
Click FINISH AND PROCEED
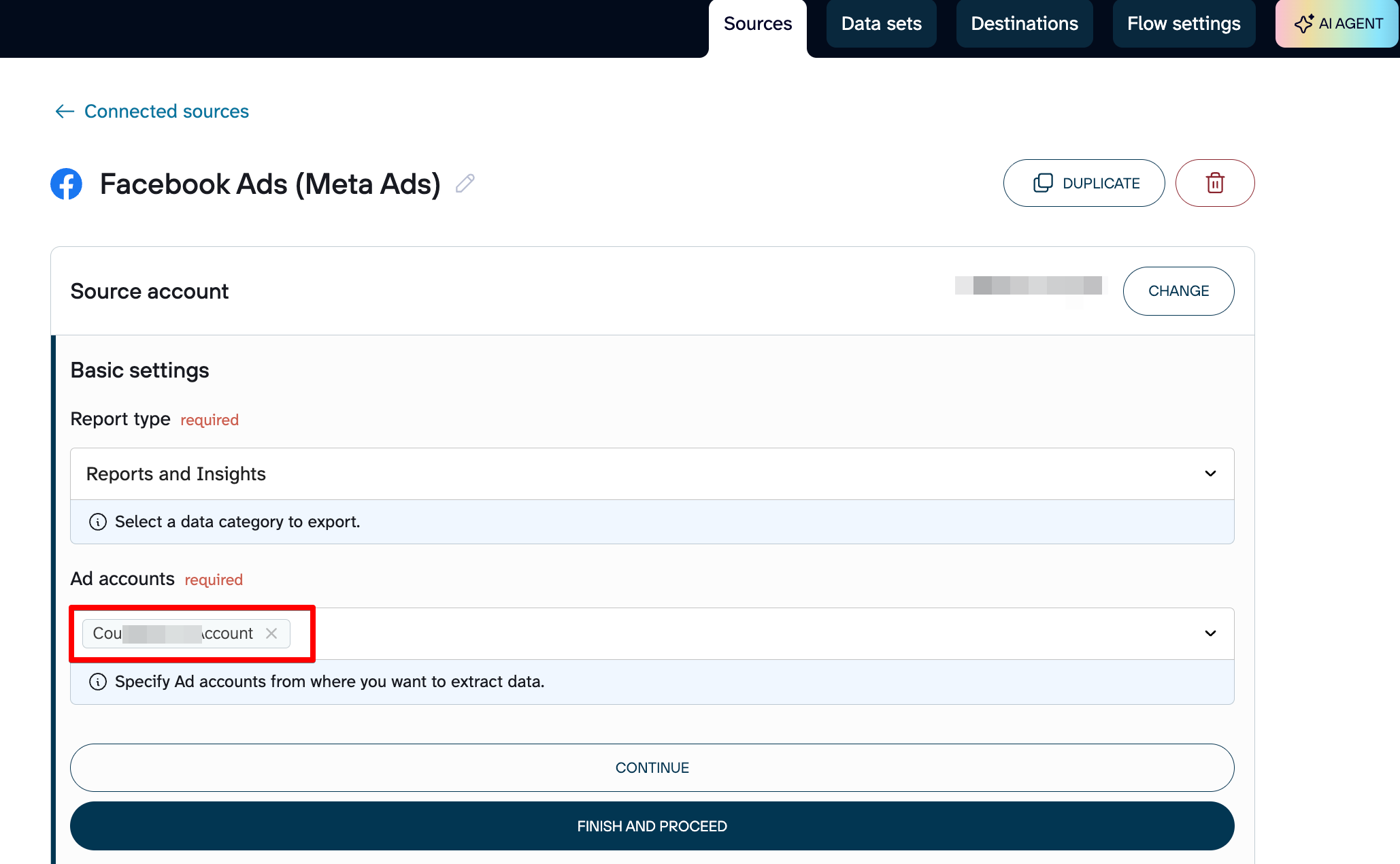click(652, 826)
